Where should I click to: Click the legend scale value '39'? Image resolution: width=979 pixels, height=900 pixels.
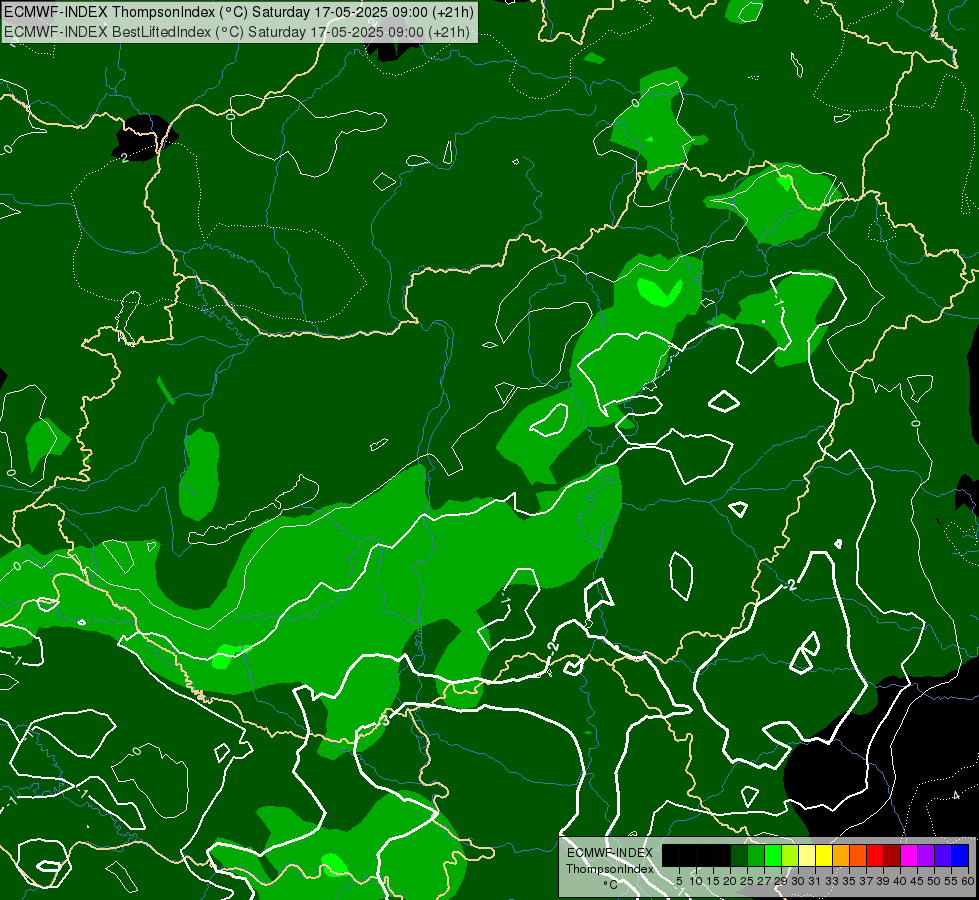tap(883, 881)
